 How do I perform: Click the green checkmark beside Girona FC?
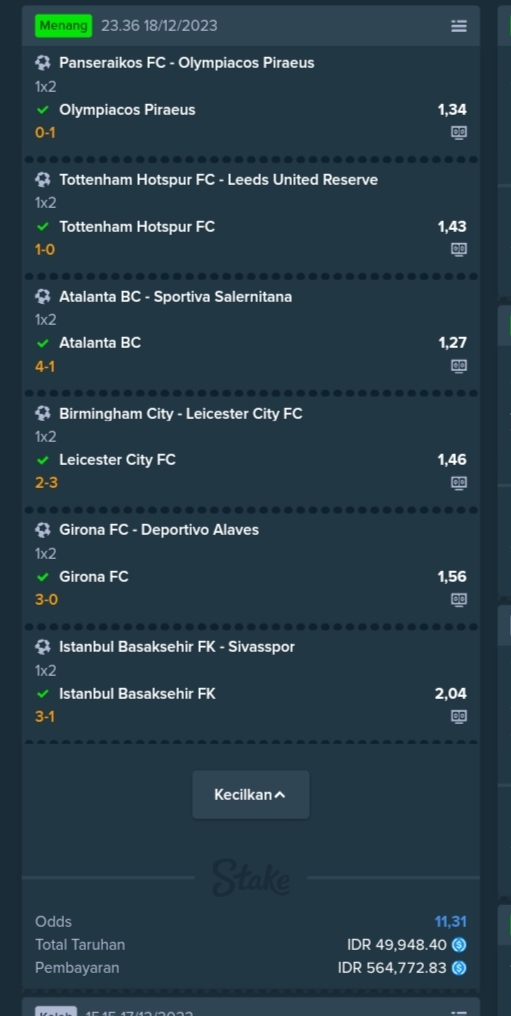pyautogui.click(x=43, y=577)
